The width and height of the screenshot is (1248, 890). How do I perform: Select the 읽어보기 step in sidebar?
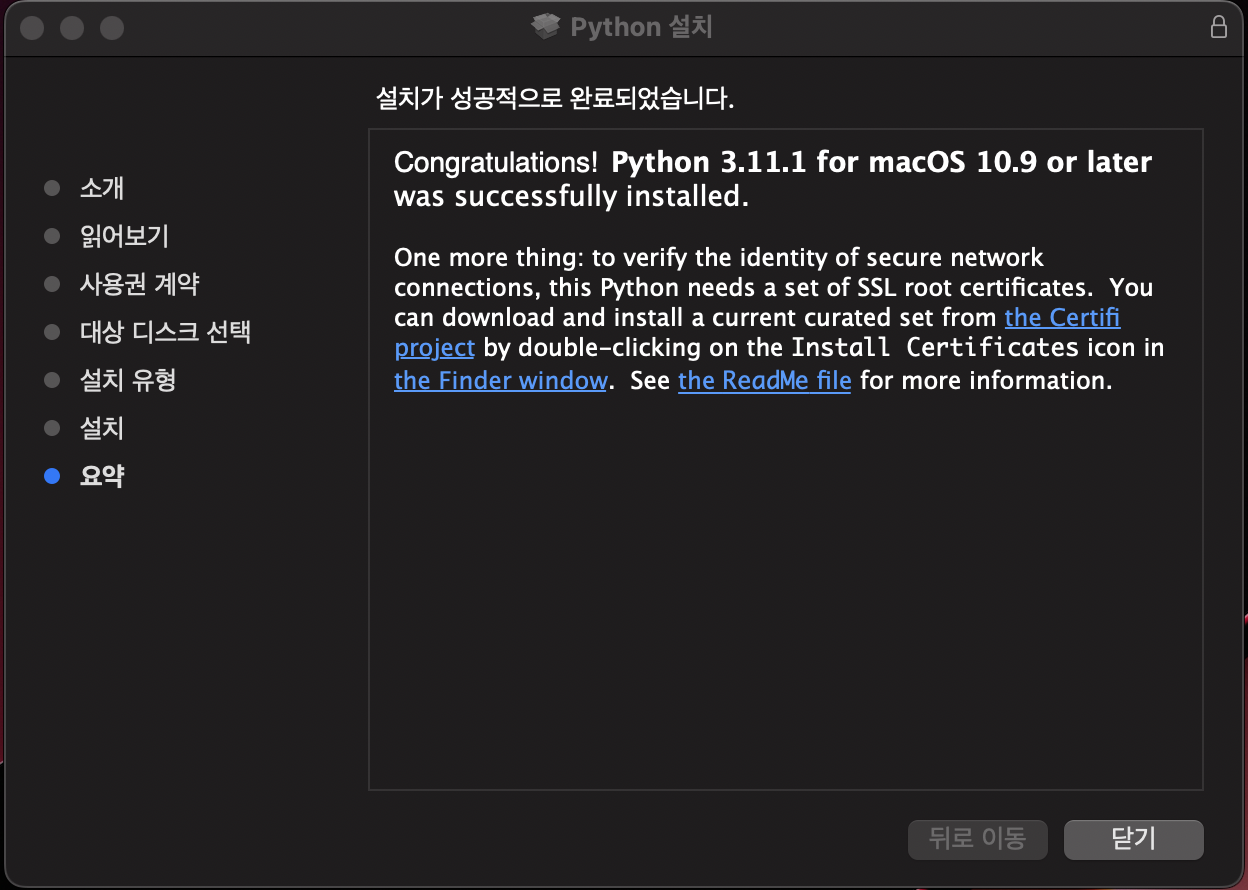tap(124, 236)
